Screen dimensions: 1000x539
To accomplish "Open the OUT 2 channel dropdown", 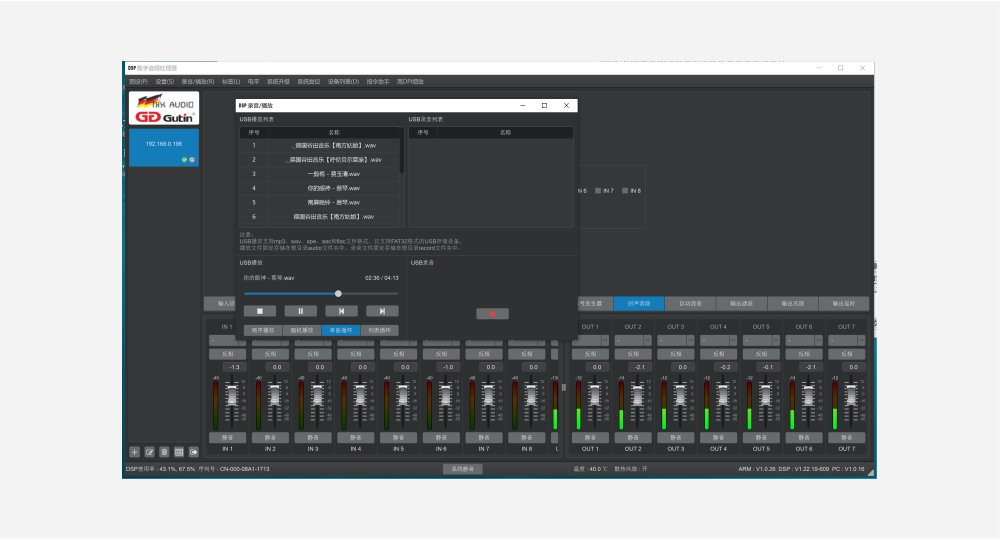I will coord(633,341).
